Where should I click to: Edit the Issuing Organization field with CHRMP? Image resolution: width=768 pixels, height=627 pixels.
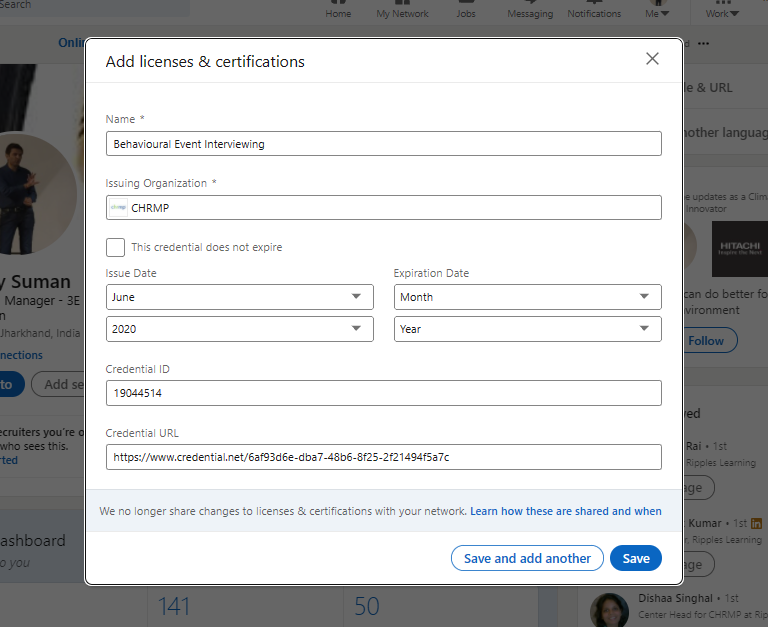(384, 208)
